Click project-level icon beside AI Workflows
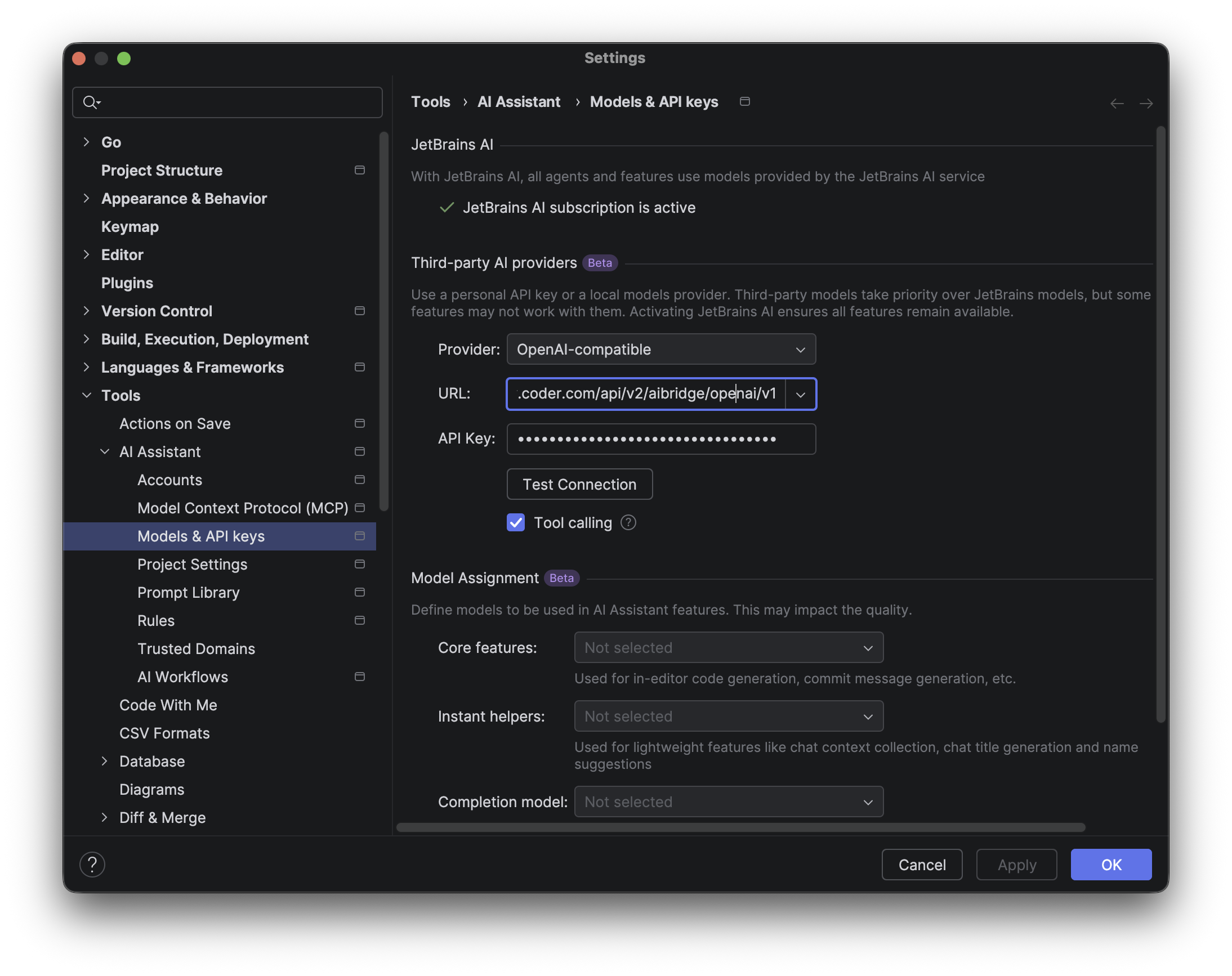This screenshot has width=1232, height=976. pyautogui.click(x=359, y=677)
